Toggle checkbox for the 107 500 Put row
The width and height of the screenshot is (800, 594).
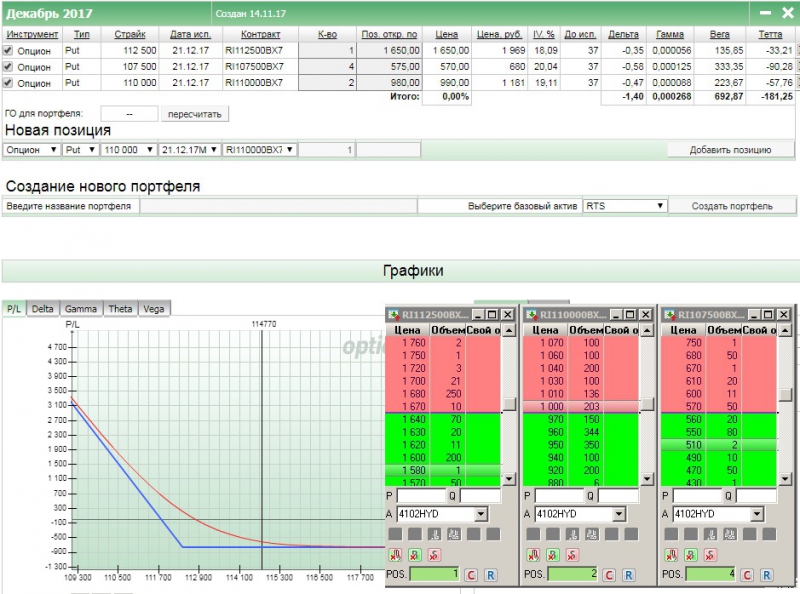9,67
